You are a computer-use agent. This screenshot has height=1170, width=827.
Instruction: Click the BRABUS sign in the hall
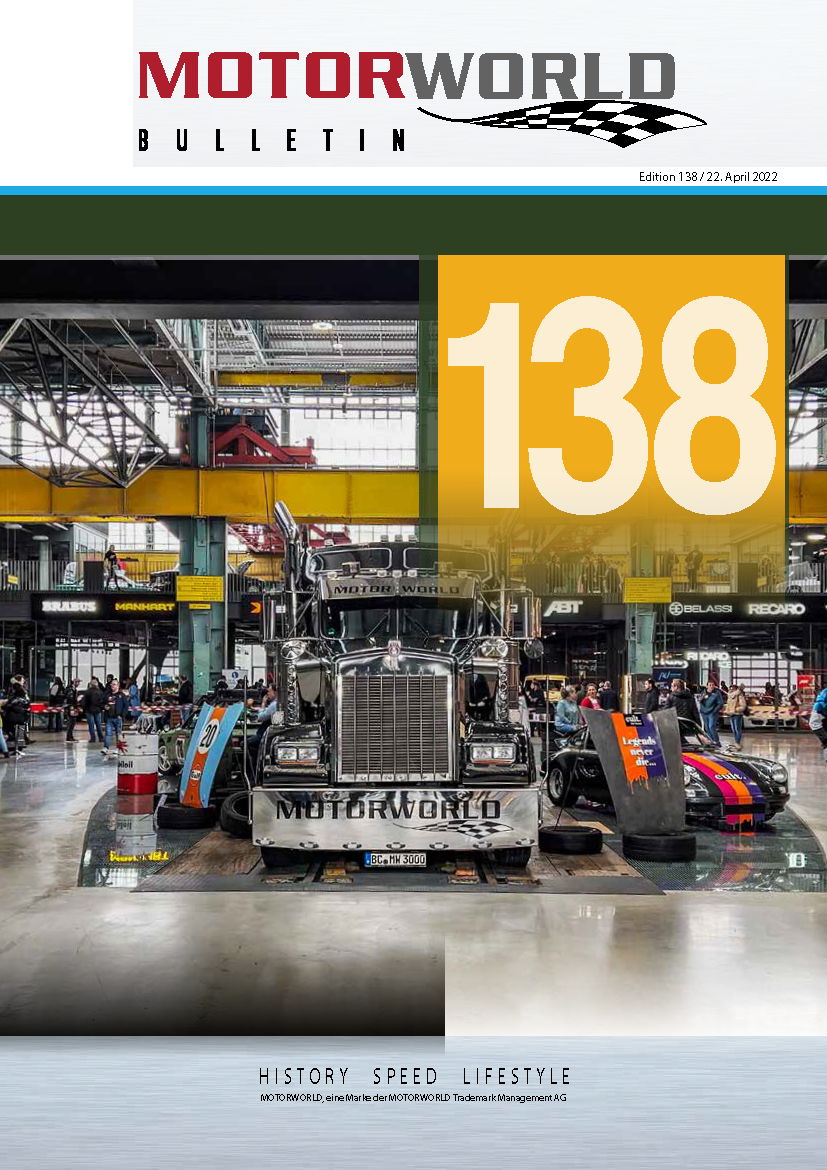(x=69, y=607)
